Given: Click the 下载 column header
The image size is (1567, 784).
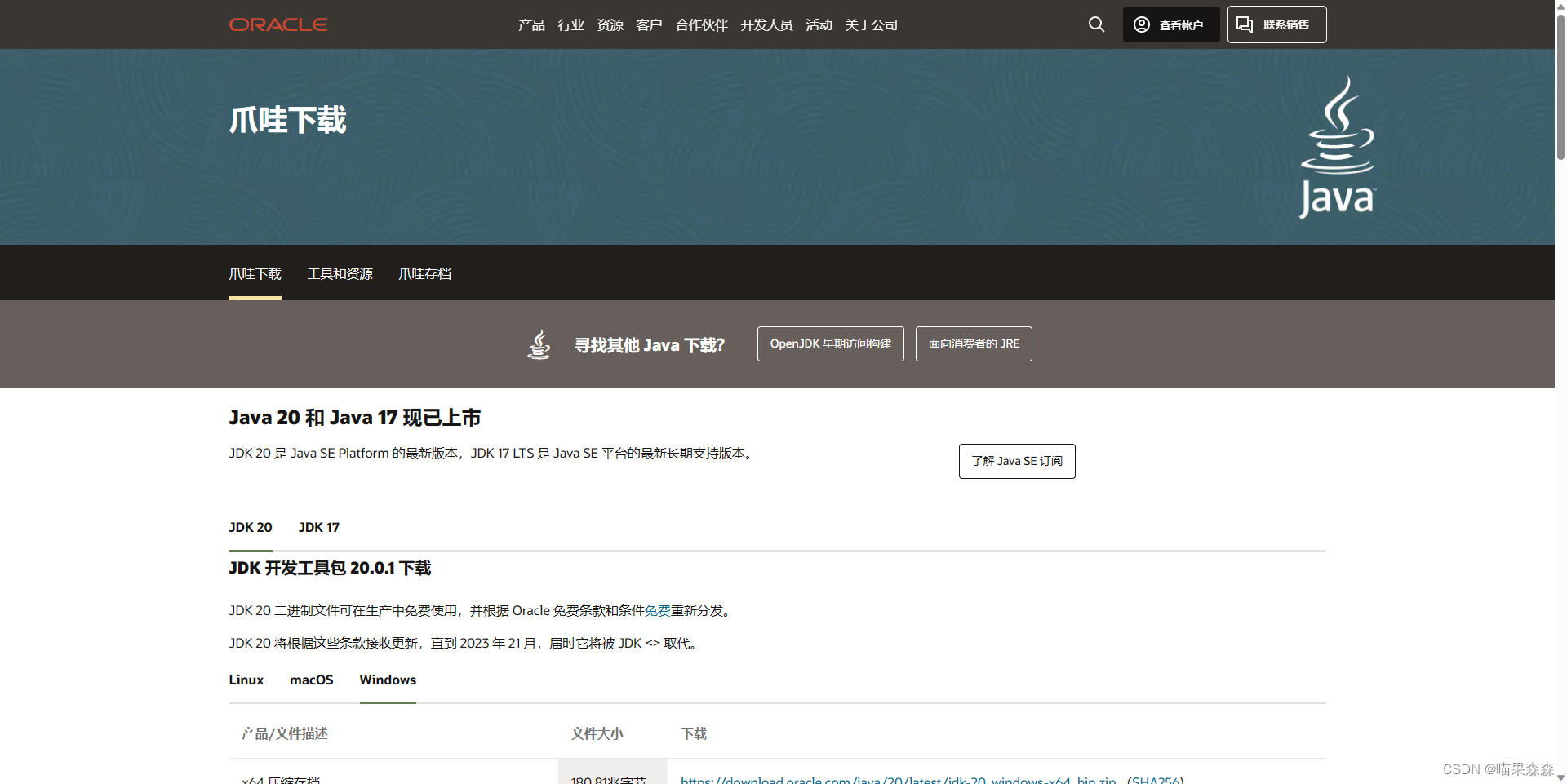Looking at the screenshot, I should pyautogui.click(x=694, y=733).
